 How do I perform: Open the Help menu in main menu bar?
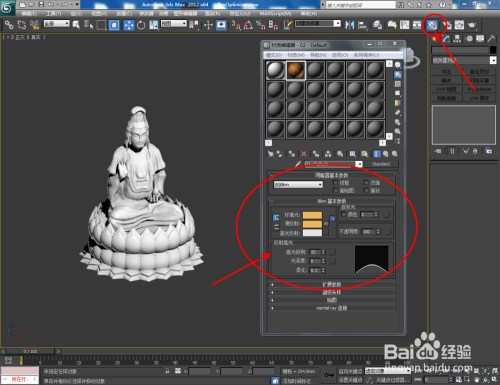coord(309,14)
